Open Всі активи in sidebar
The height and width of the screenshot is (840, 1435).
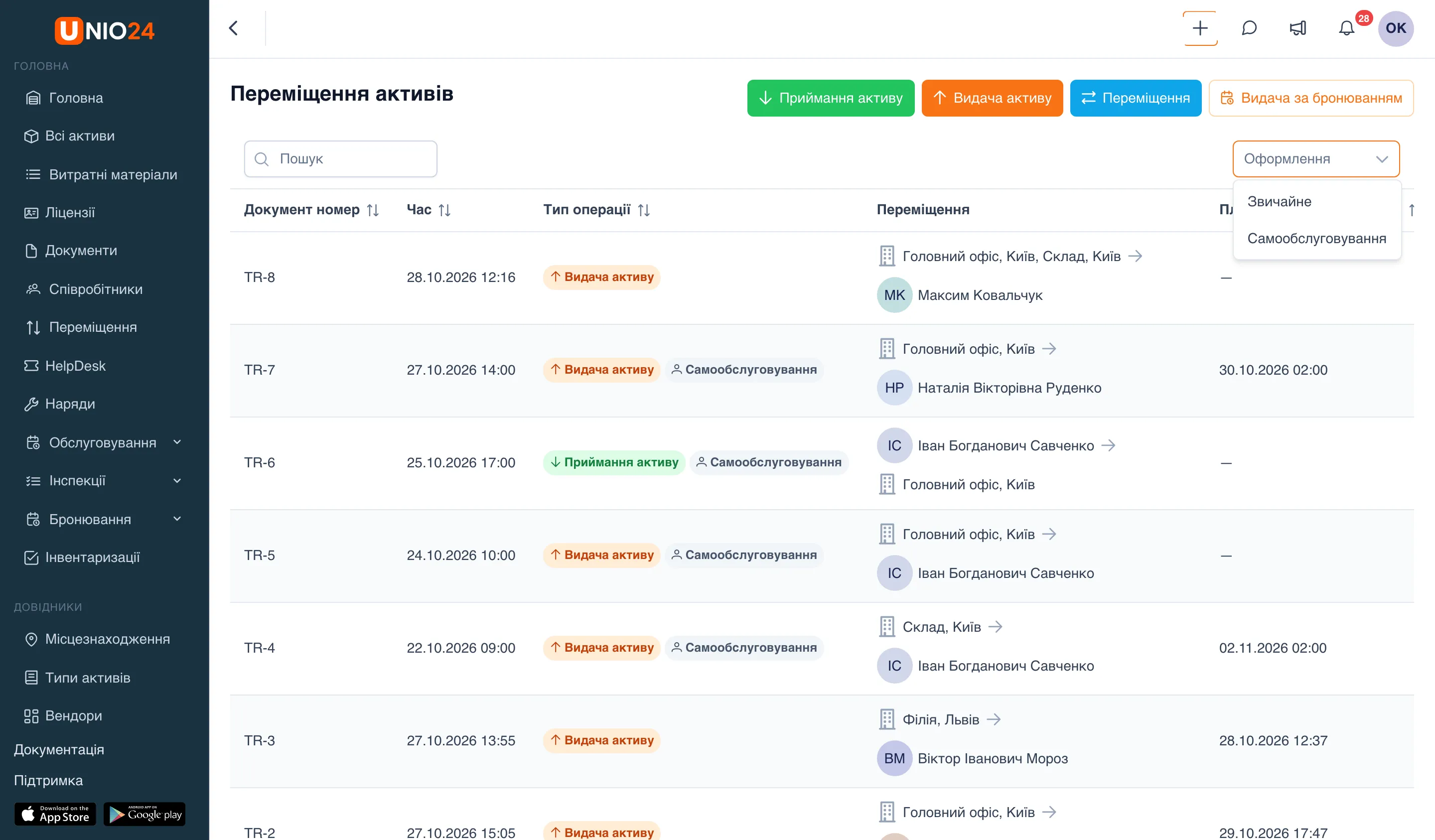(x=69, y=136)
